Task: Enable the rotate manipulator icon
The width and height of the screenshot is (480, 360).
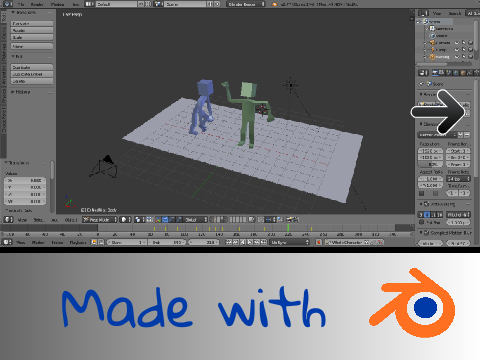Action: (x=172, y=220)
